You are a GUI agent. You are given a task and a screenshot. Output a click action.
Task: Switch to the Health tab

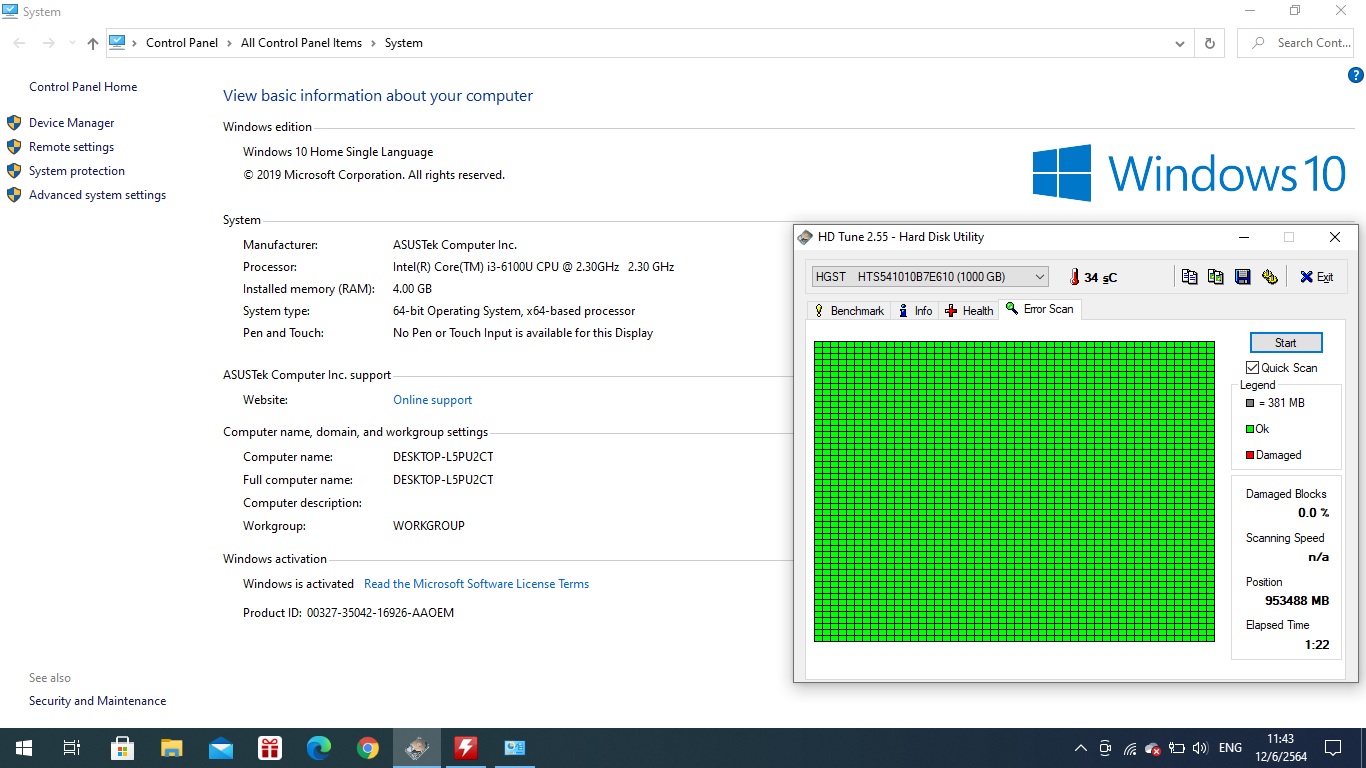(x=969, y=311)
